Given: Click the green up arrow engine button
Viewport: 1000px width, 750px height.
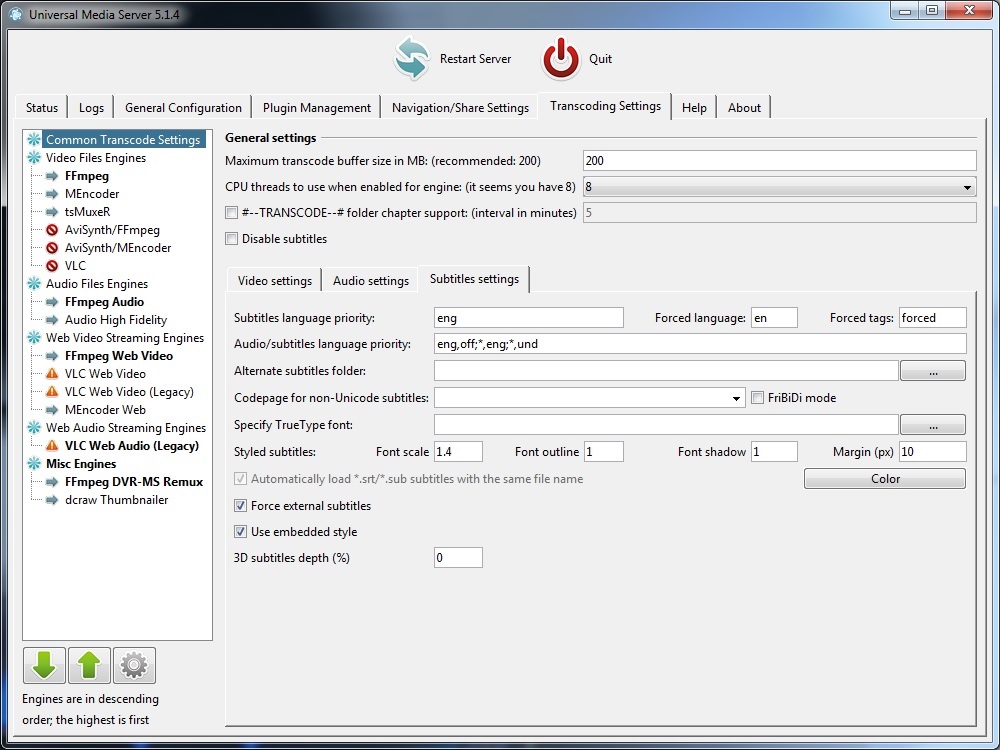Looking at the screenshot, I should coord(89,665).
